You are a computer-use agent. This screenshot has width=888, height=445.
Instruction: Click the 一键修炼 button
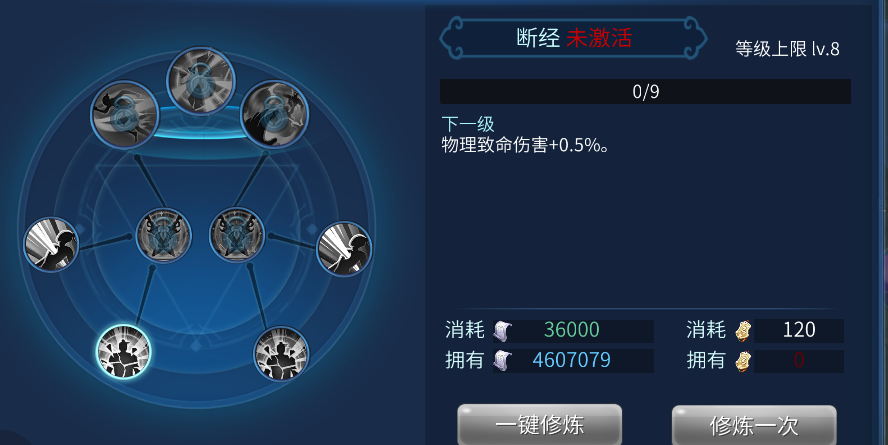coord(540,425)
